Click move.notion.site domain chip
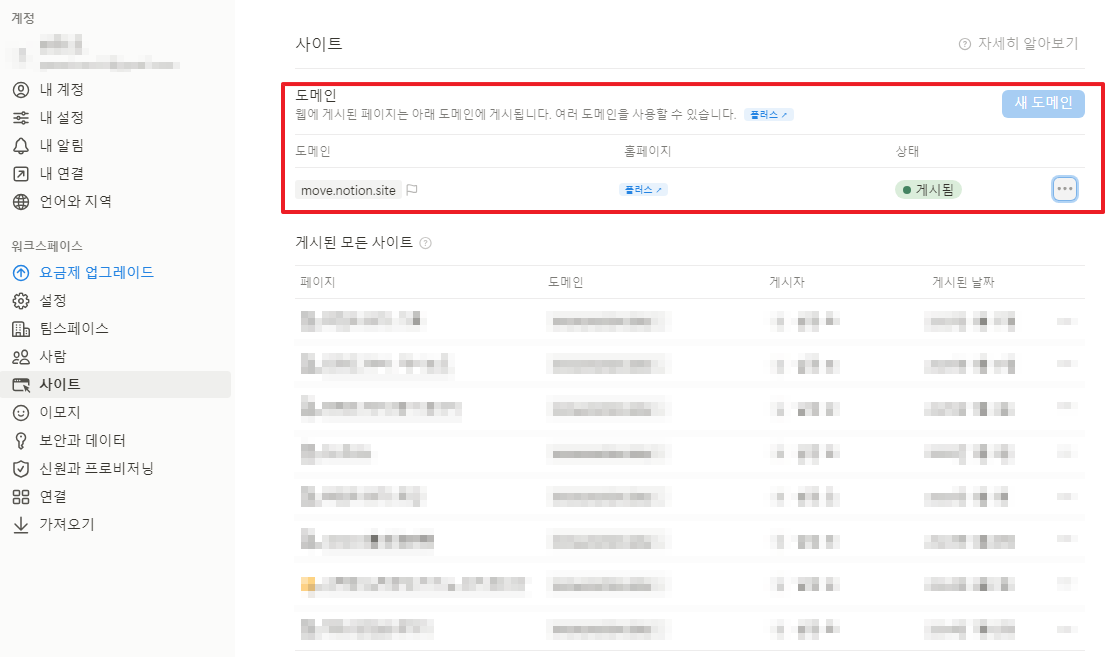The height and width of the screenshot is (657, 1115). pos(348,190)
